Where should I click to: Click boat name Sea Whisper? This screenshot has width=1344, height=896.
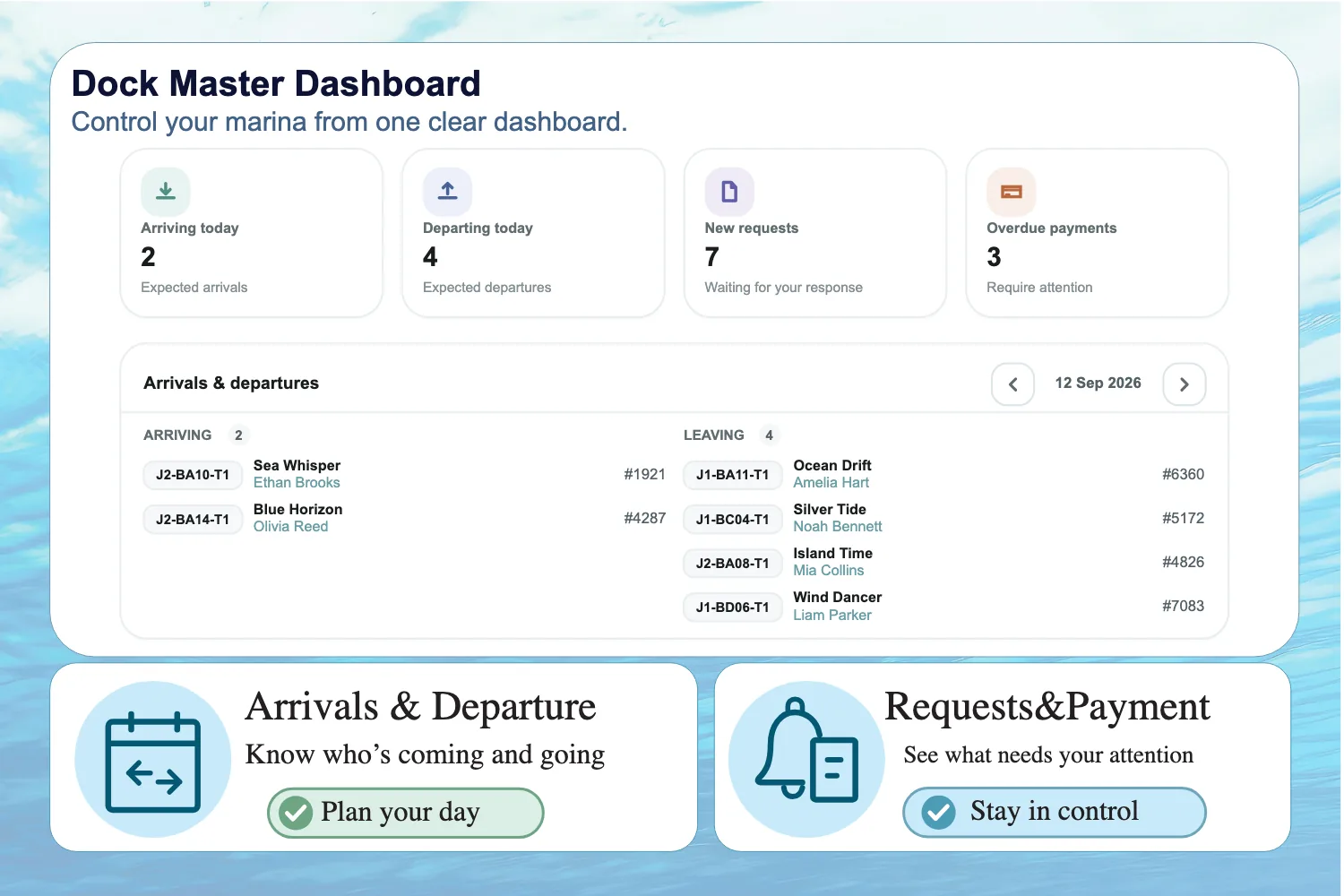click(x=297, y=466)
